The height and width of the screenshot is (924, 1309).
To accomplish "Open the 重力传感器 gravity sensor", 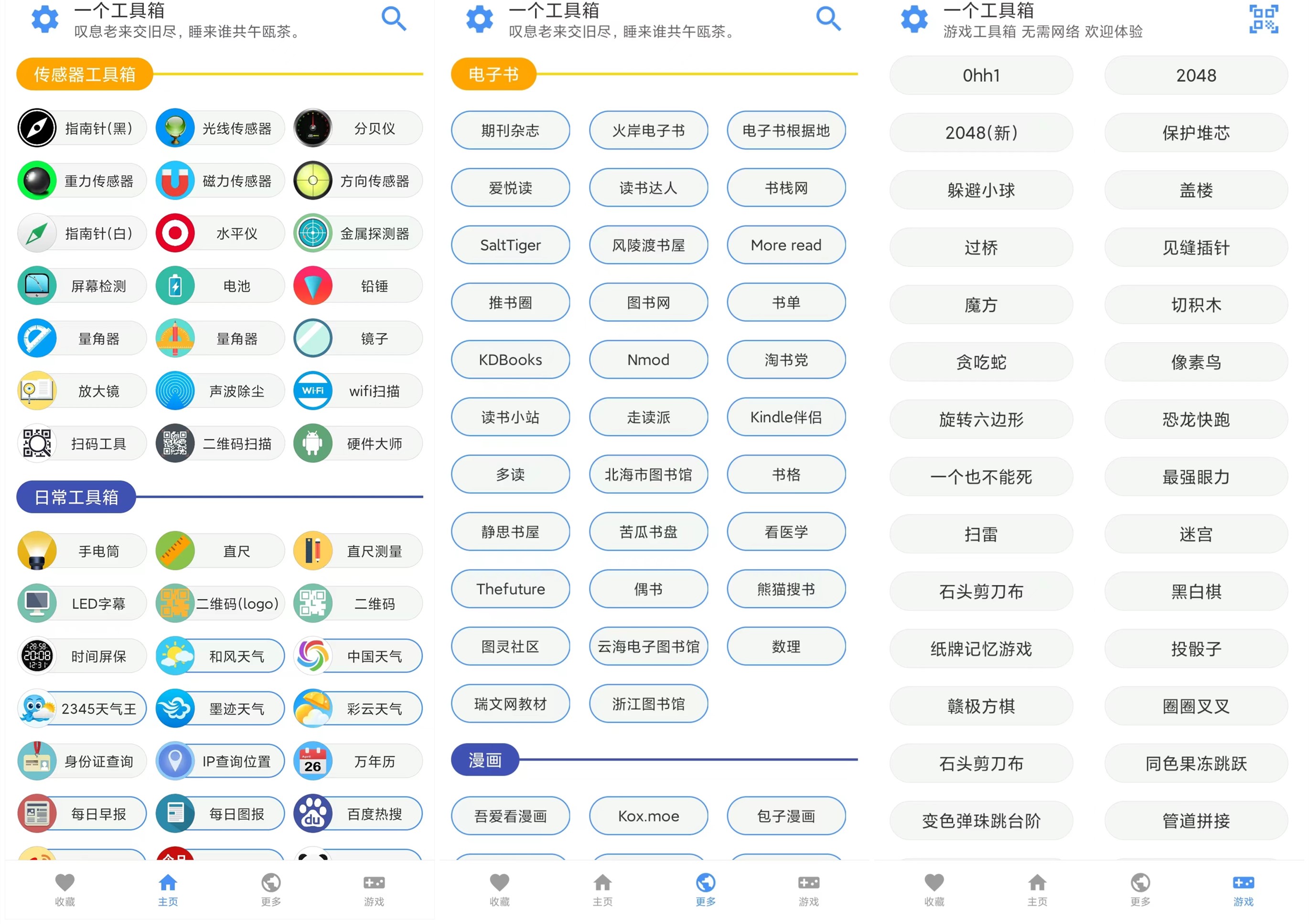I will coord(82,180).
